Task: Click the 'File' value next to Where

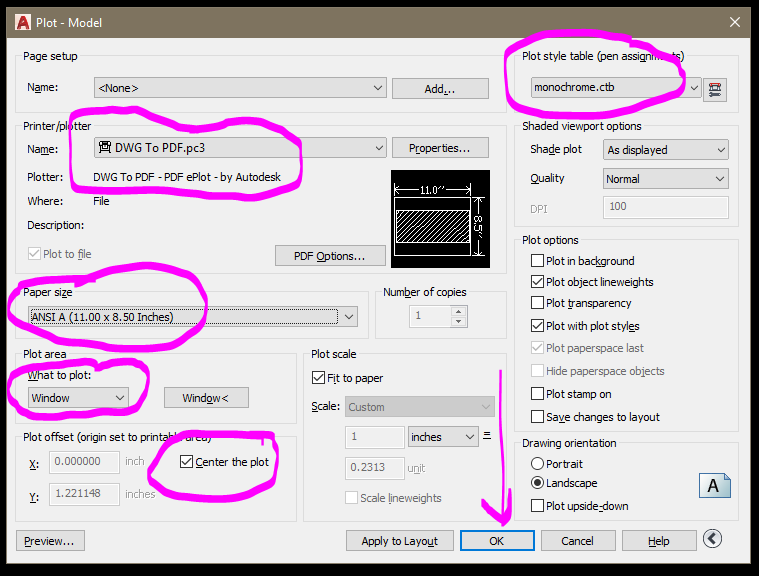Action: (x=101, y=201)
